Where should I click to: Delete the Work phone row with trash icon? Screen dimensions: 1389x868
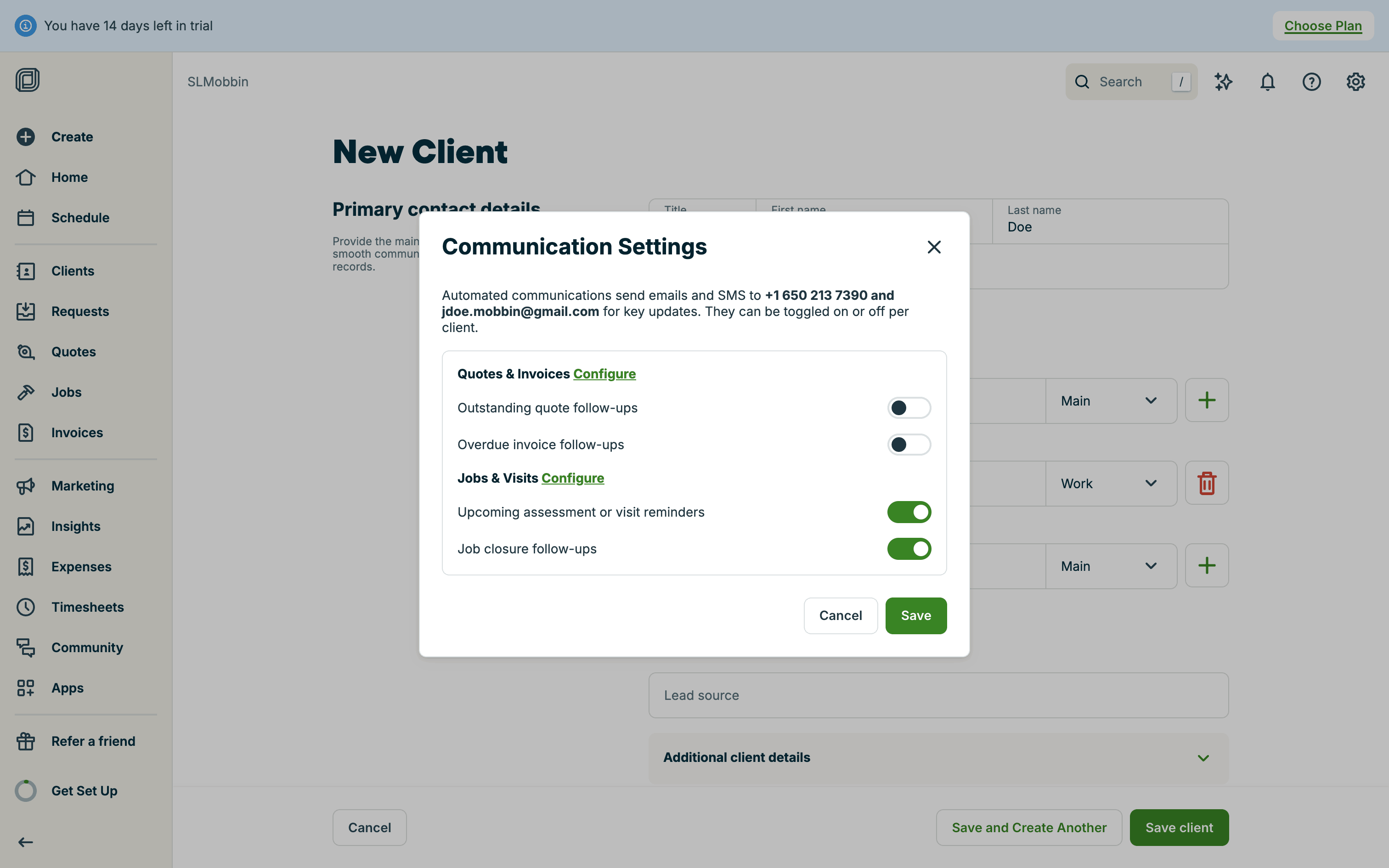tap(1207, 483)
